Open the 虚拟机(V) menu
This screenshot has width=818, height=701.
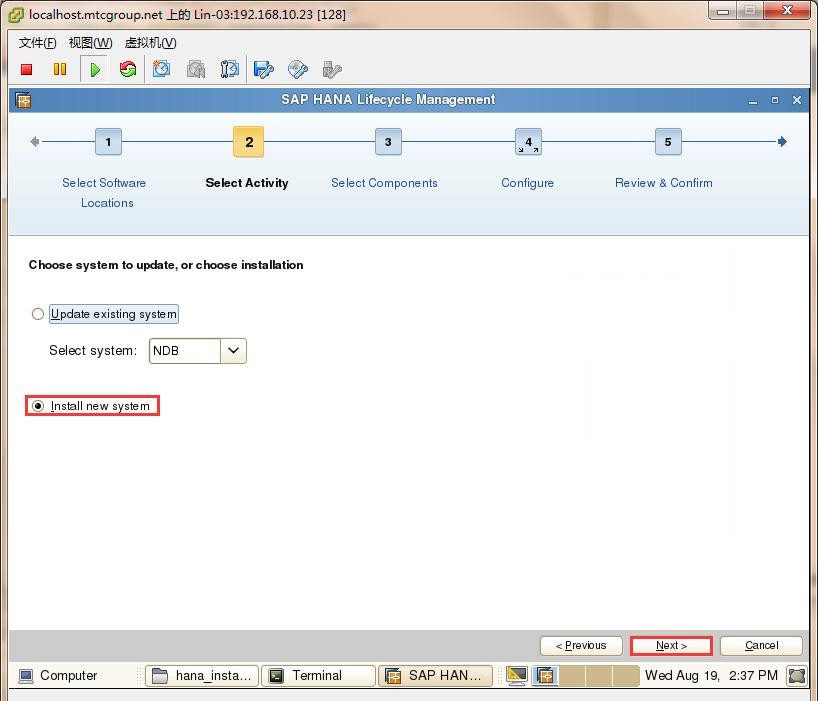[151, 43]
